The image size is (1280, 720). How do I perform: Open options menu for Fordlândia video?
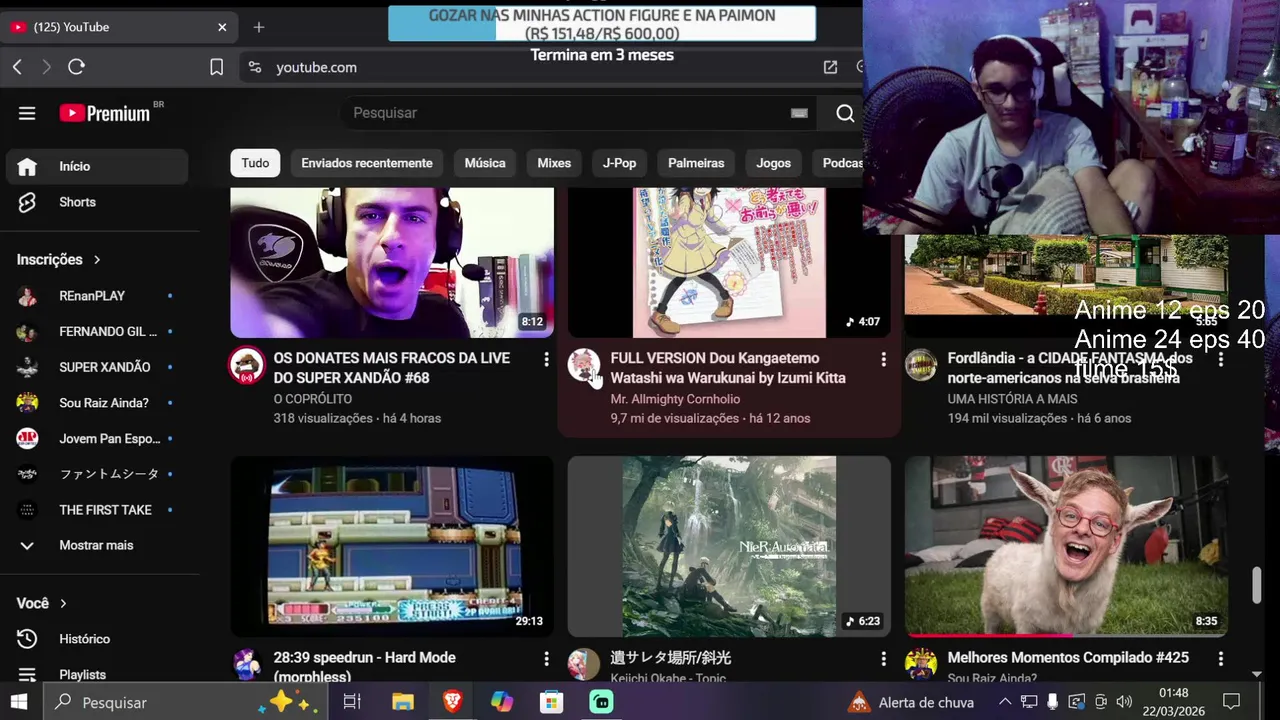coord(1220,359)
